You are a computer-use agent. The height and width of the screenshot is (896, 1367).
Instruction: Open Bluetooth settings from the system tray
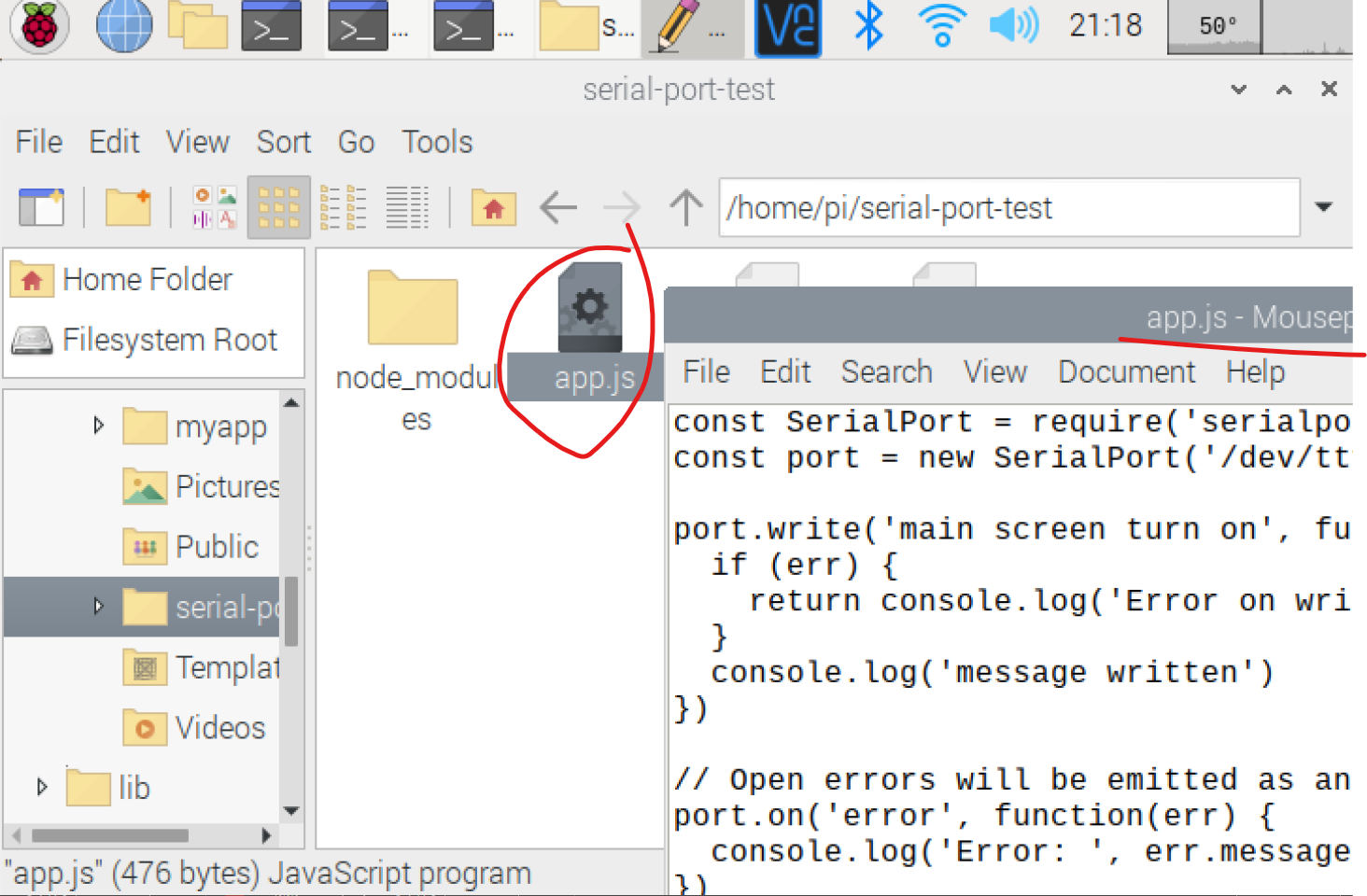867,27
